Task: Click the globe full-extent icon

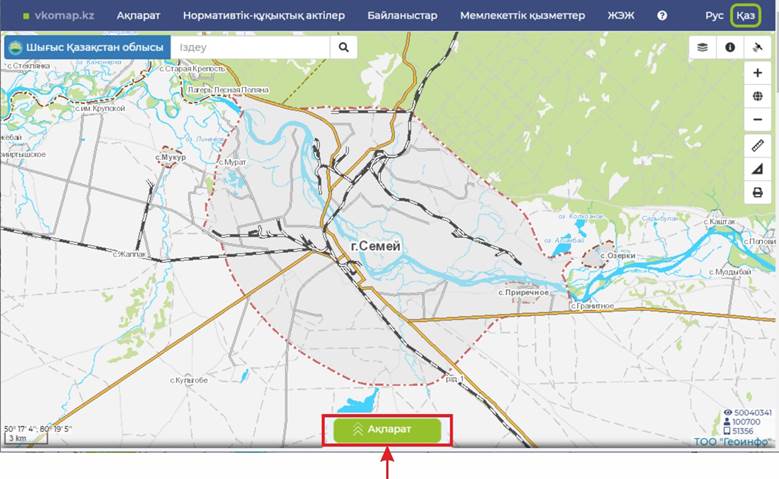Action: (x=757, y=97)
